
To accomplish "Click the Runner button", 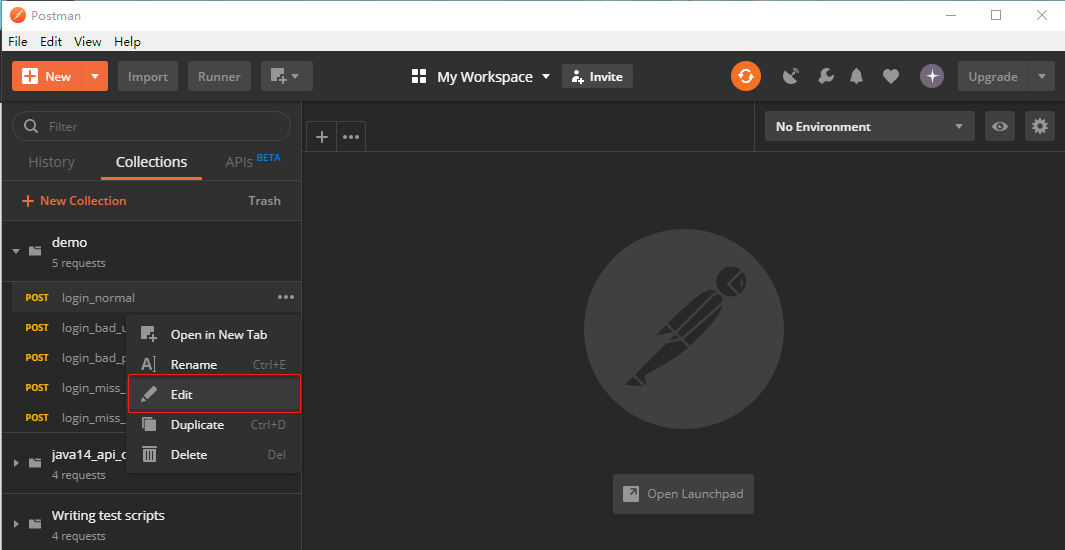I will tap(219, 76).
